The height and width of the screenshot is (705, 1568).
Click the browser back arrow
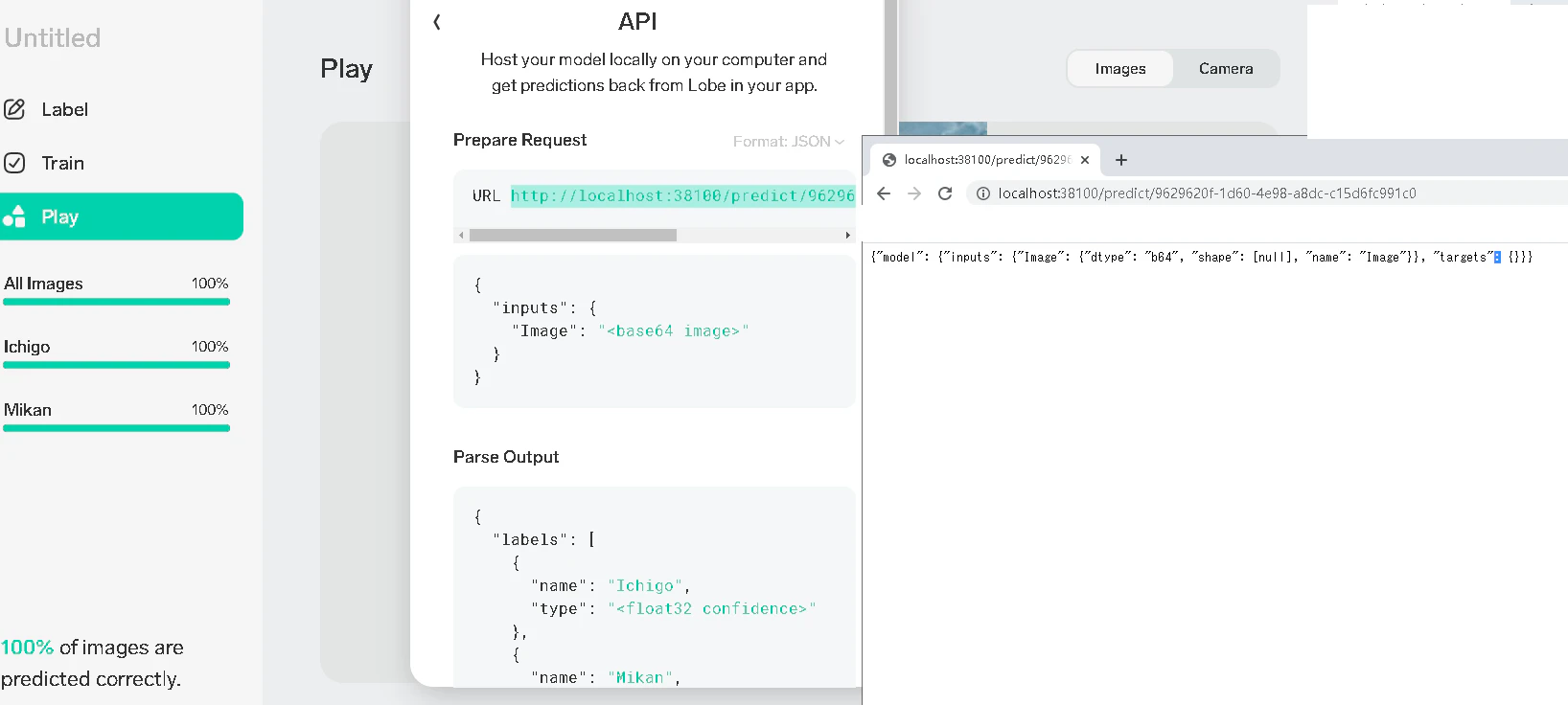[x=884, y=193]
